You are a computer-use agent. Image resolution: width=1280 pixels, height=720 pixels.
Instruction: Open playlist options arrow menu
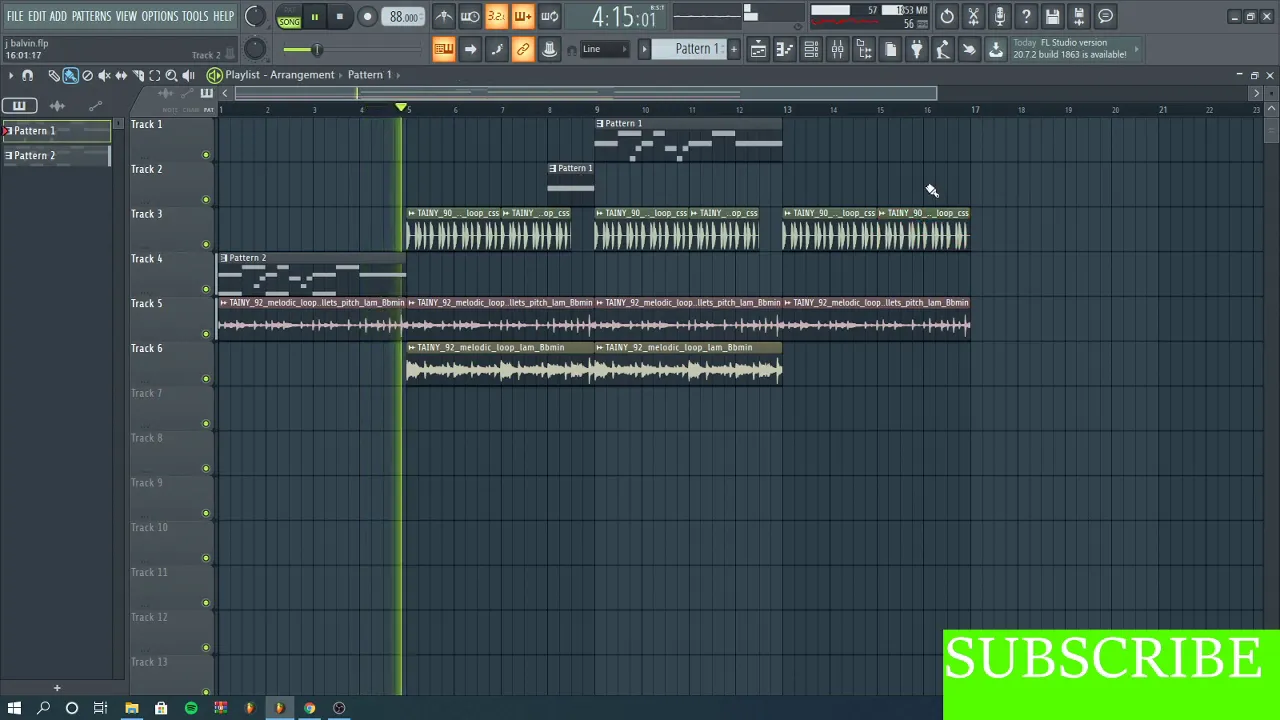coord(10,75)
